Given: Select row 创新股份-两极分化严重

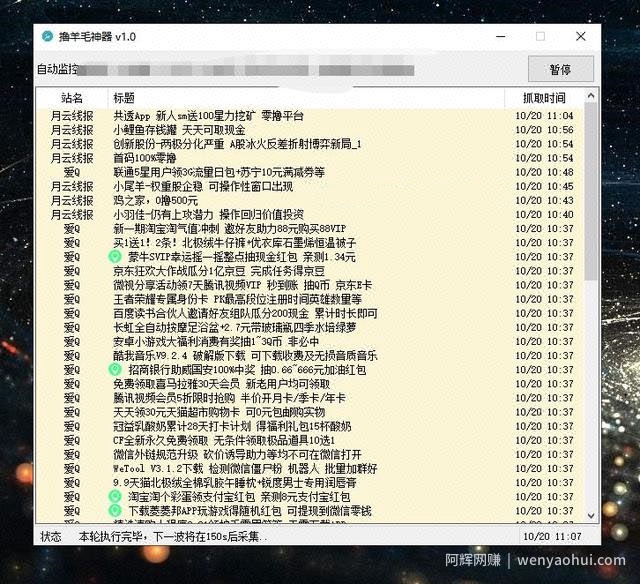Looking at the screenshot, I should 310,144.
